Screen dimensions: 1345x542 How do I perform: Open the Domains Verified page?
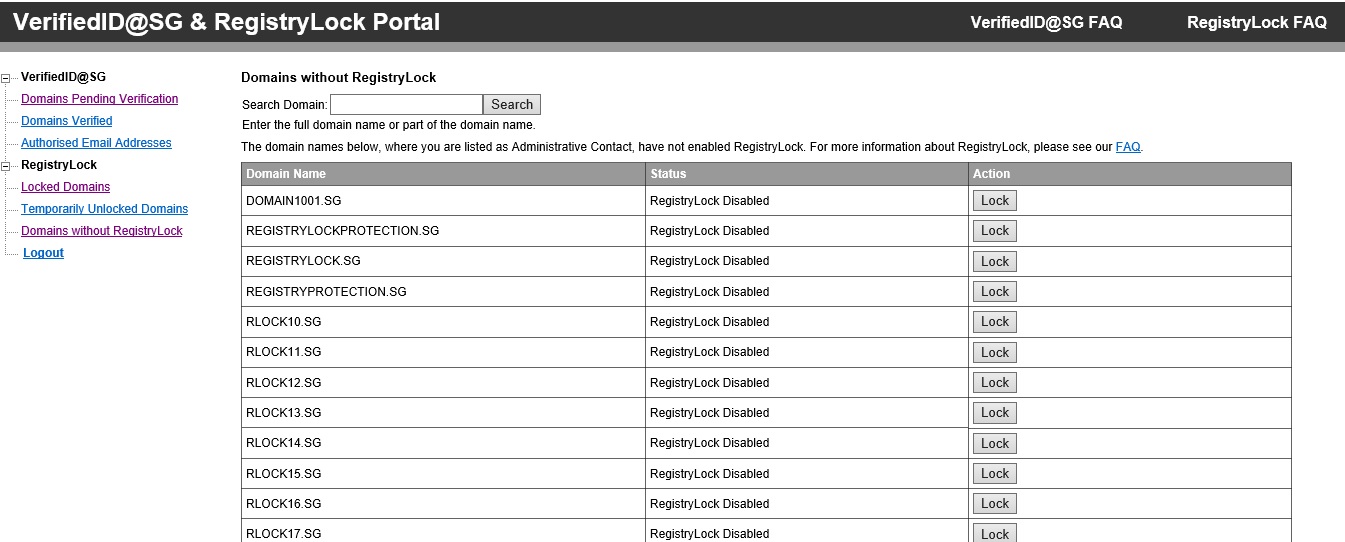pos(66,121)
